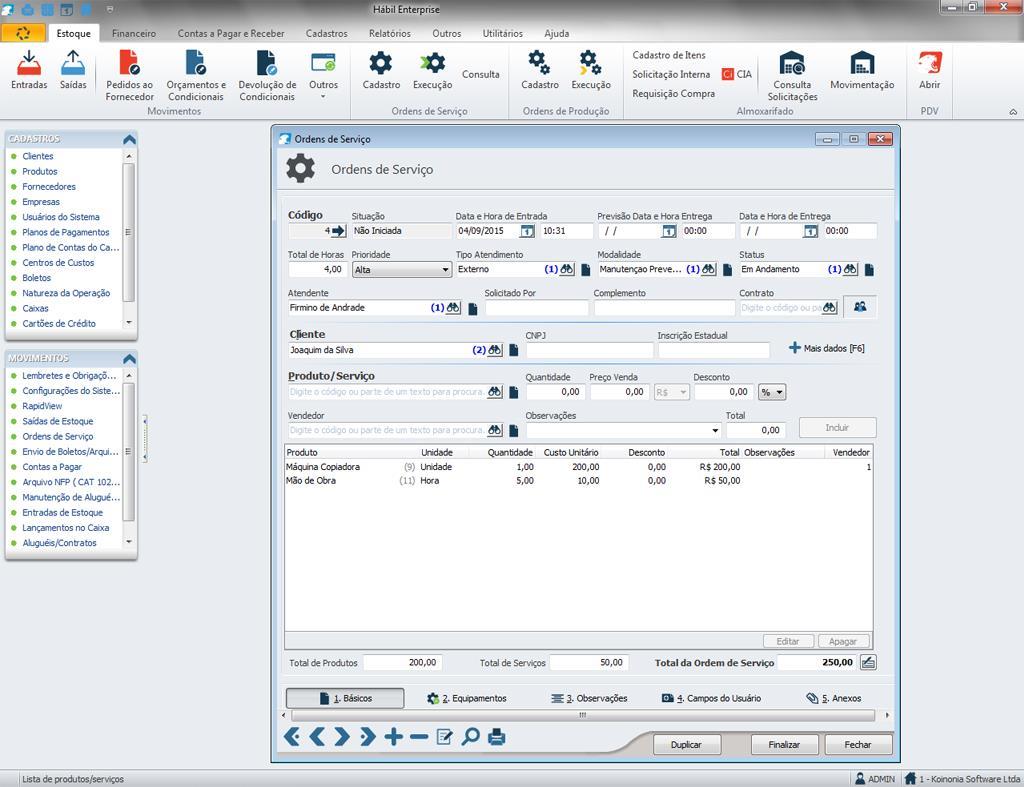Click the CADASTROS list vertical scrollbar
The width and height of the screenshot is (1024, 787).
point(129,239)
